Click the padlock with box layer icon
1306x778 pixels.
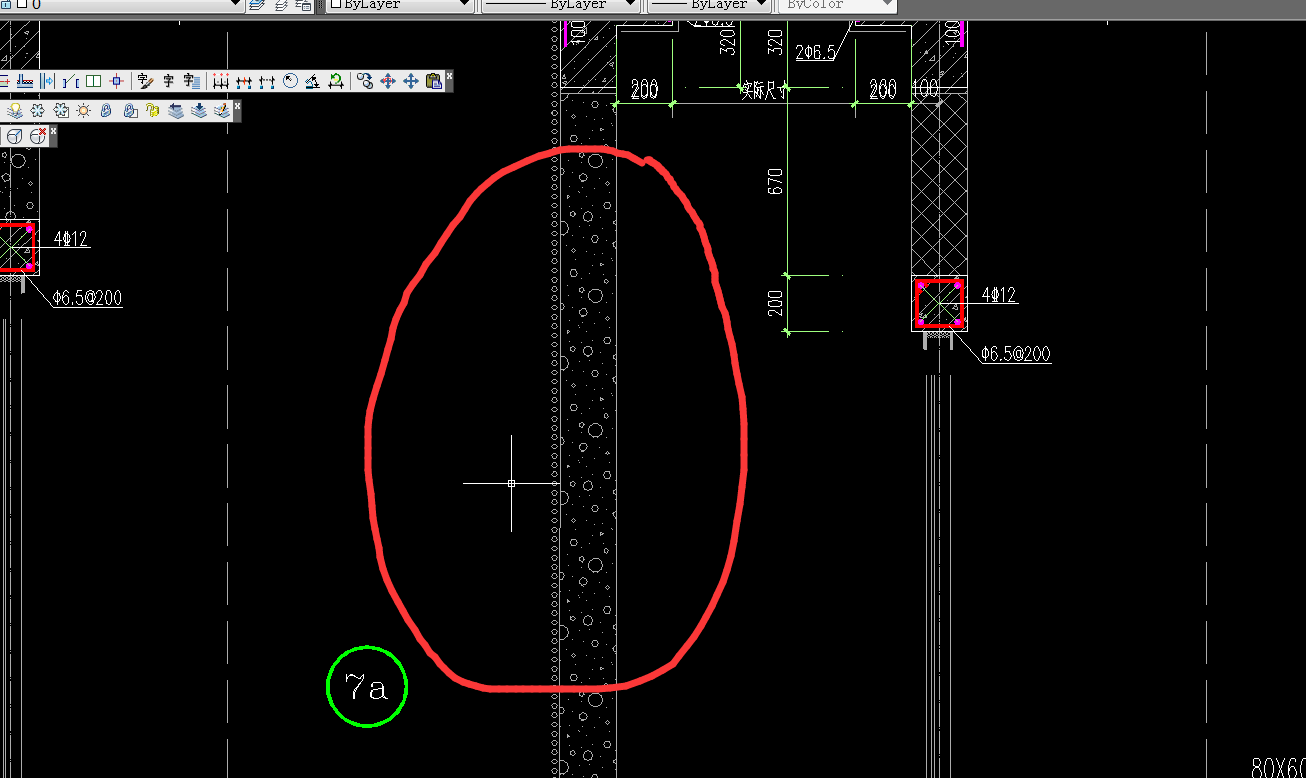130,110
